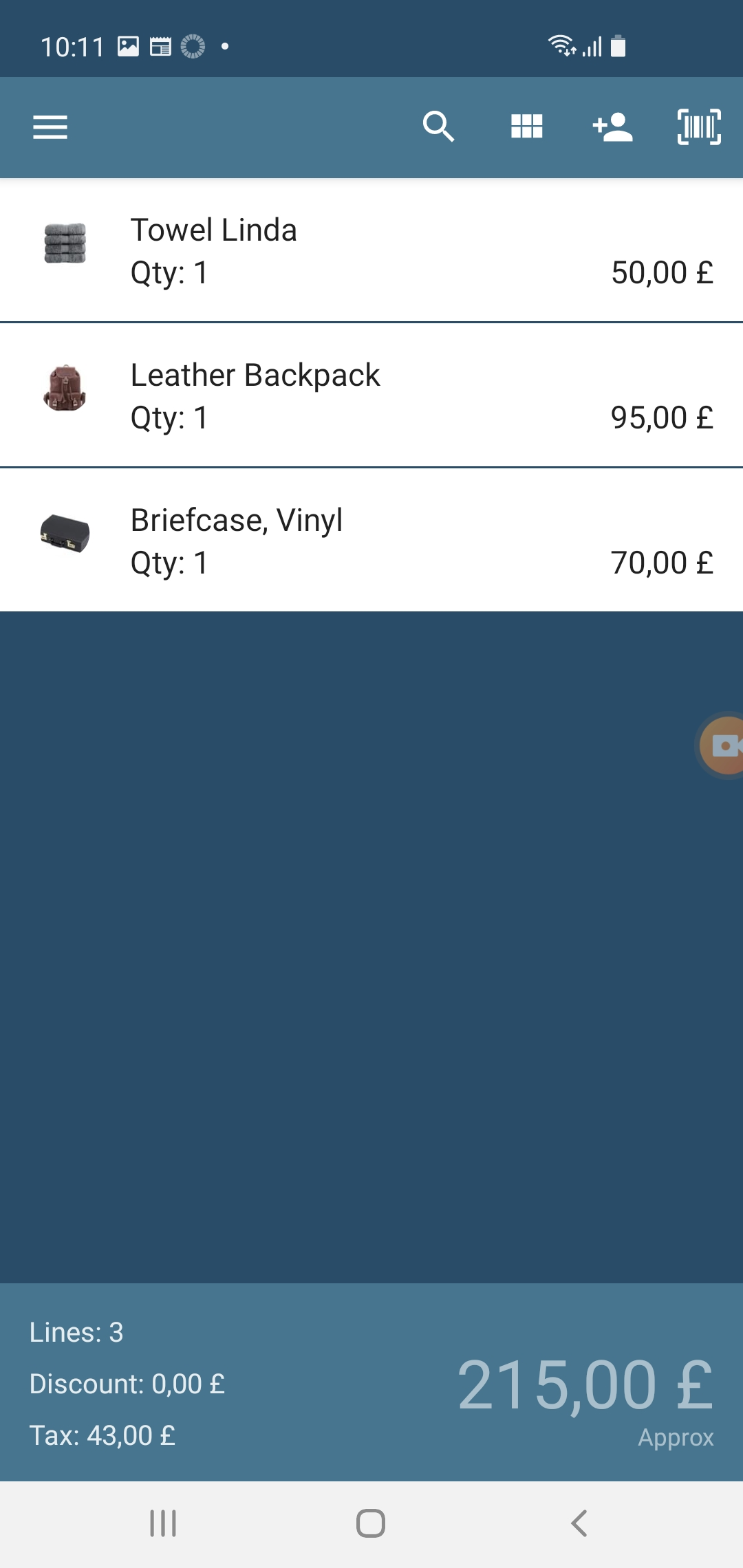
Task: Tap the Tax: 43,00 £ summary
Action: pos(103,1435)
